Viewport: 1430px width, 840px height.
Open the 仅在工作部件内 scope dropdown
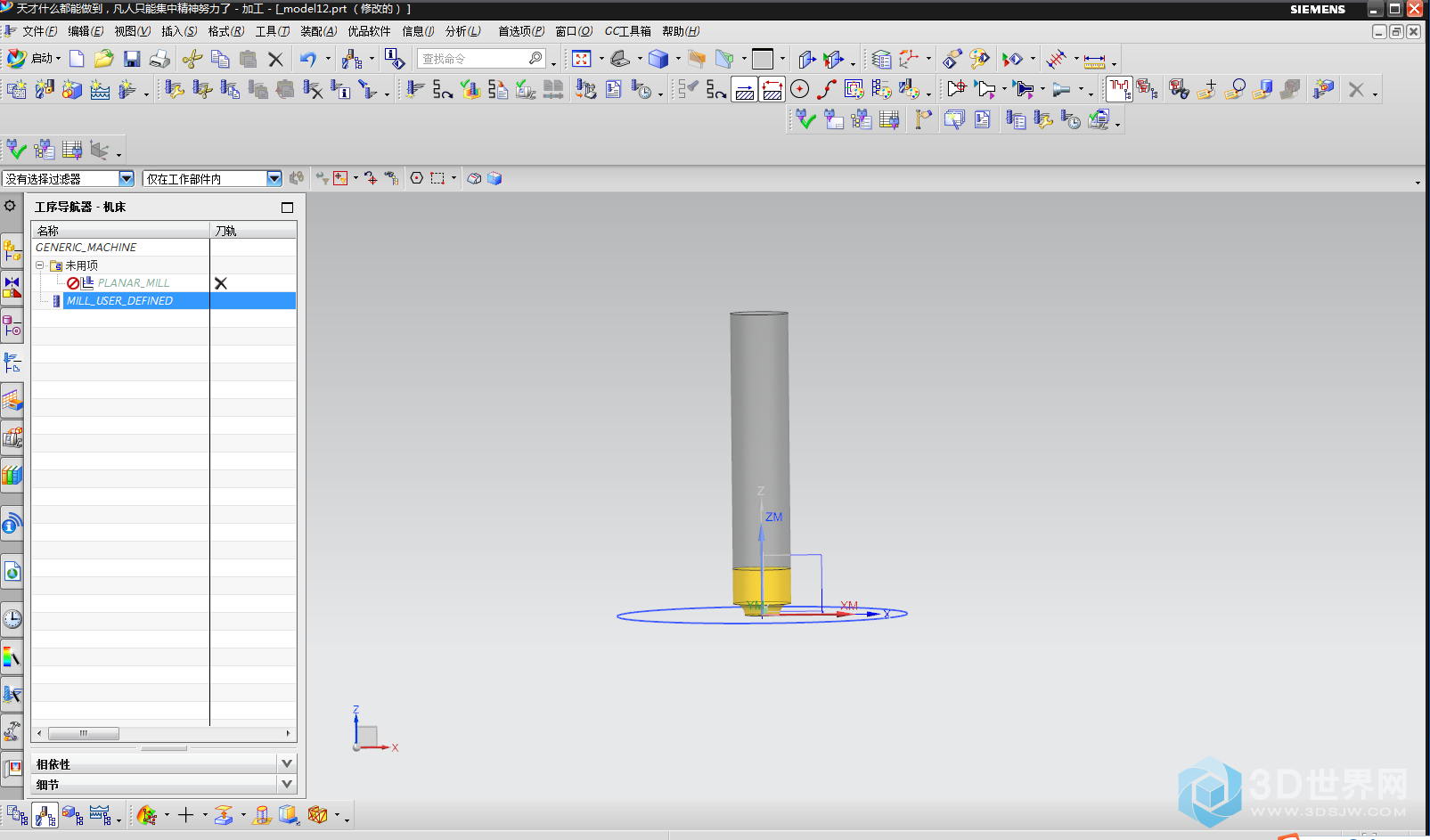click(x=274, y=178)
